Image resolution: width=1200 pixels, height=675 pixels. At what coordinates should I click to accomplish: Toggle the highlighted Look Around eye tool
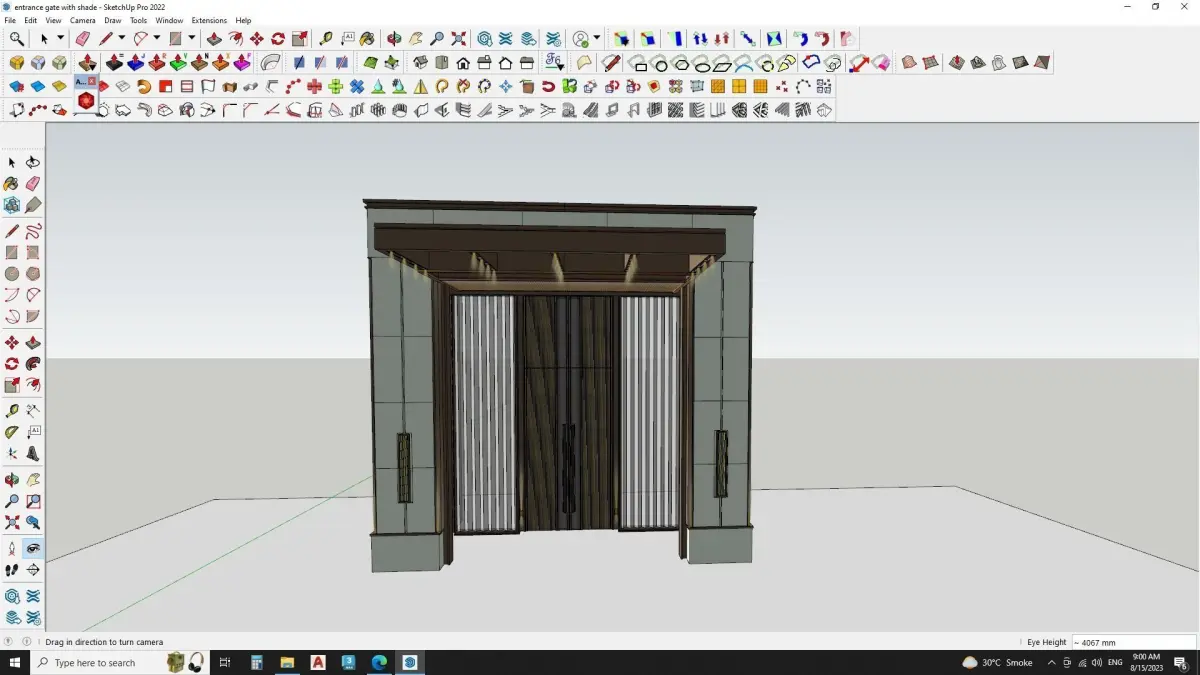coord(33,549)
